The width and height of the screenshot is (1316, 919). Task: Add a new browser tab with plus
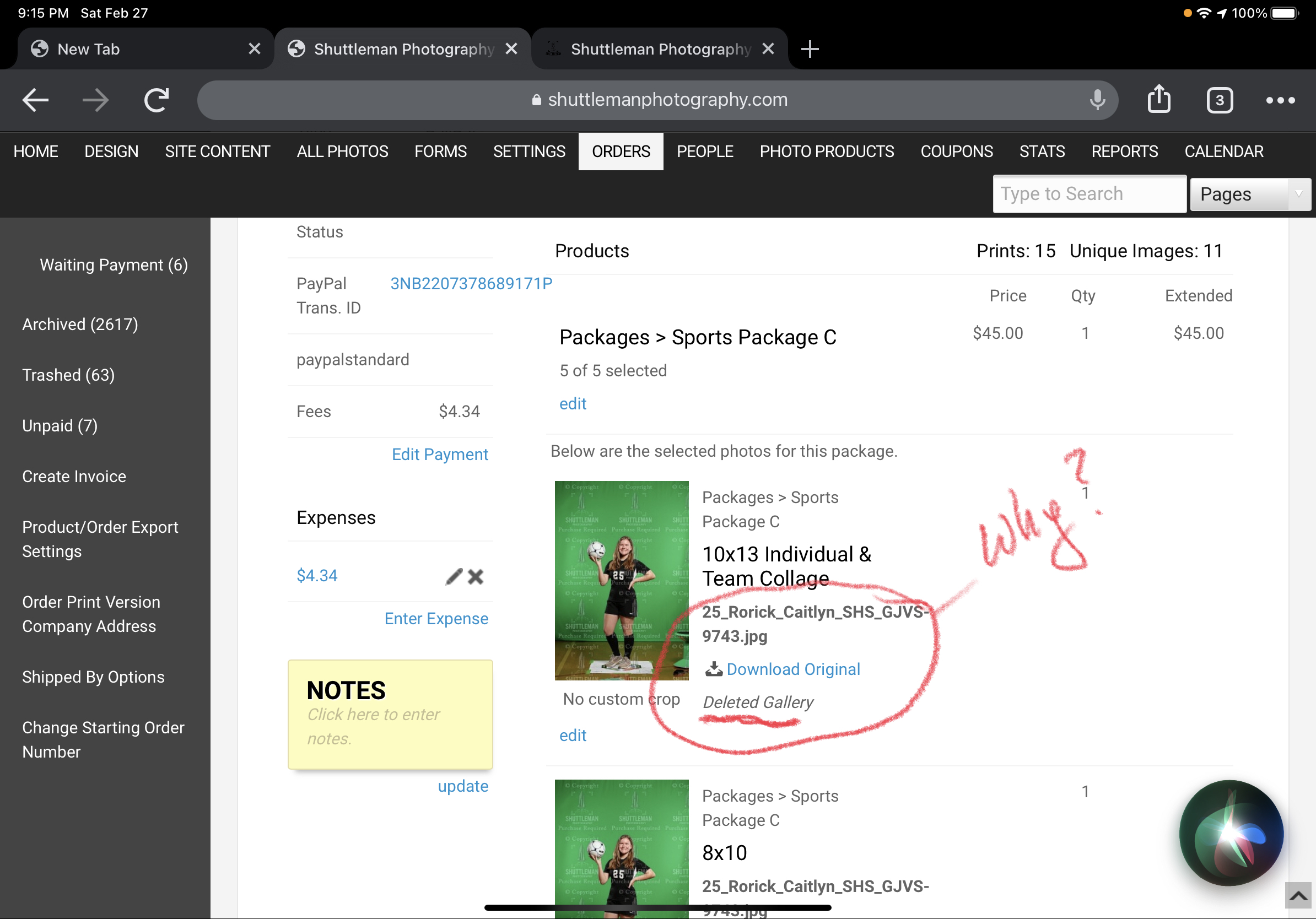810,48
